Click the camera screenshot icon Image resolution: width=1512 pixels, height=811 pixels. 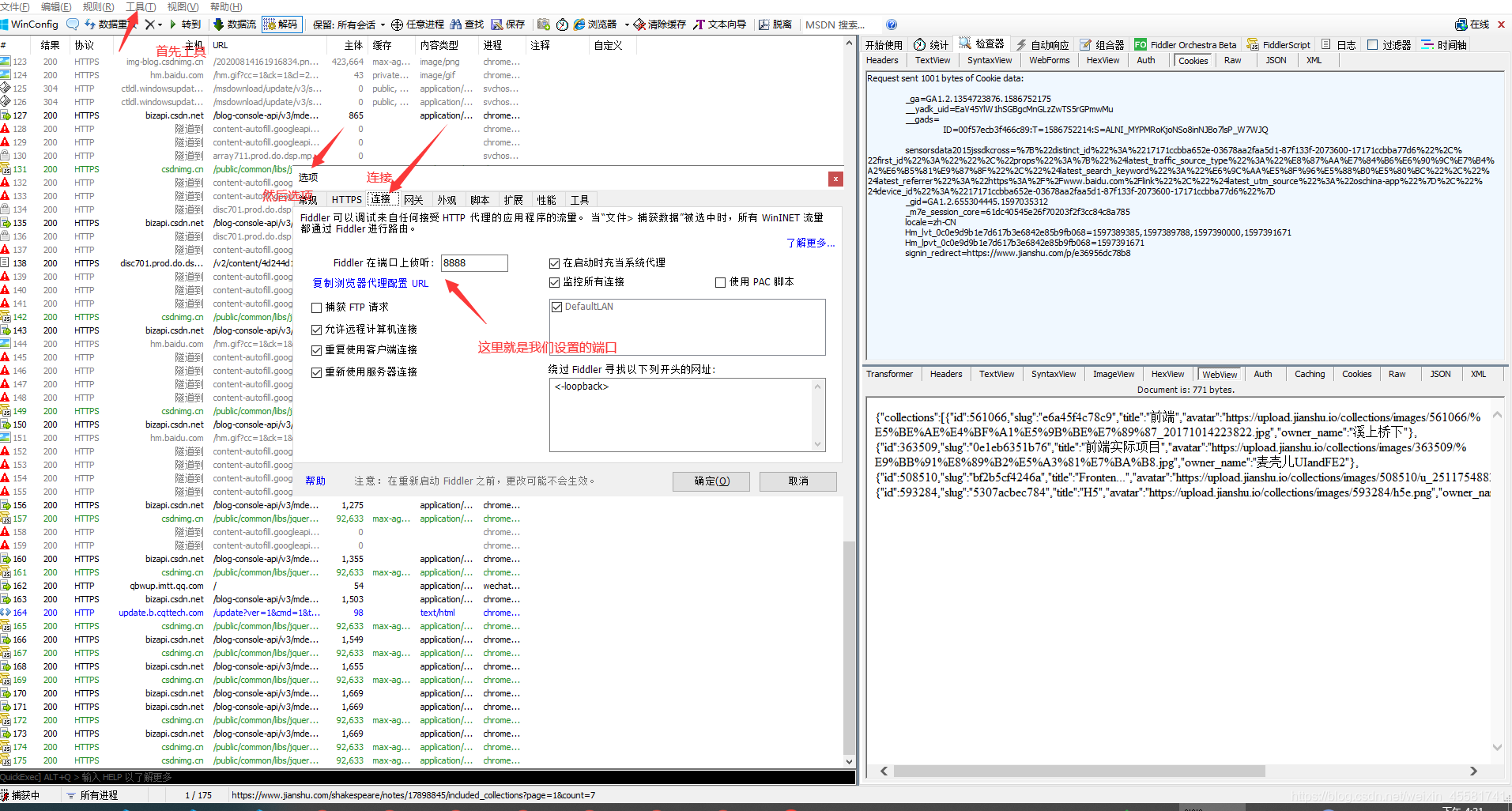click(x=544, y=25)
